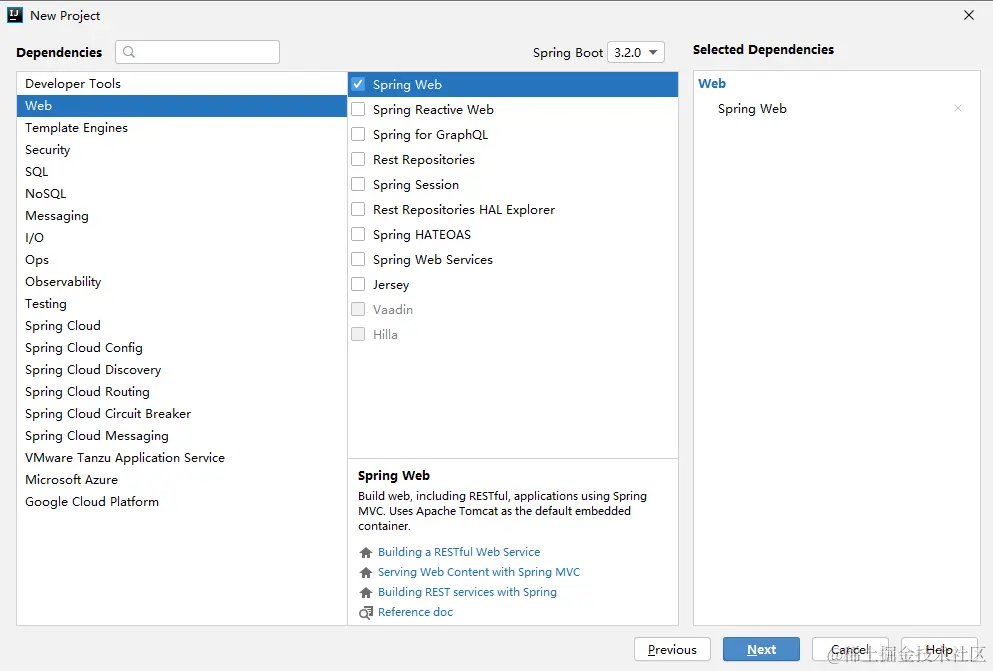Close the New Project dialog
The image size is (993, 671).
pyautogui.click(x=968, y=15)
